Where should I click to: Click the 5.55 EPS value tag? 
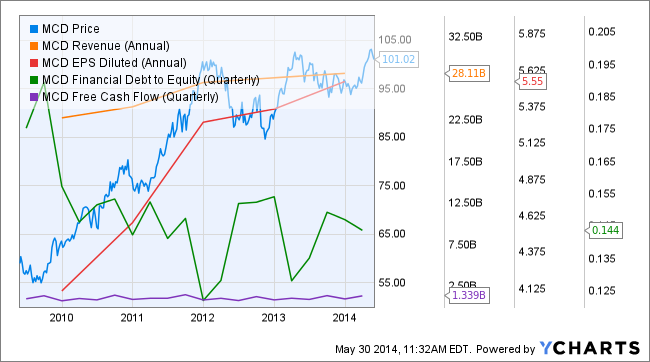coord(531,81)
